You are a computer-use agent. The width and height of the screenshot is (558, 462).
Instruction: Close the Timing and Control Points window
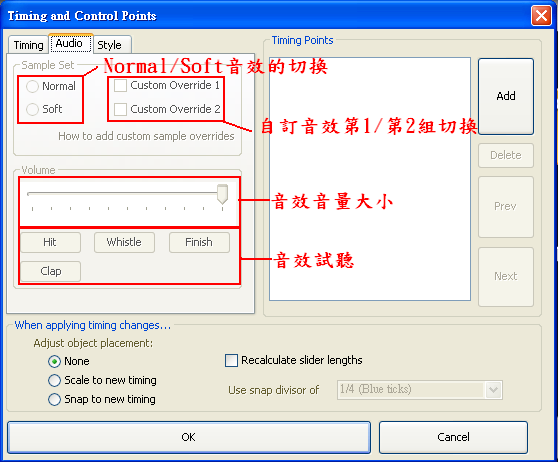(x=541, y=16)
